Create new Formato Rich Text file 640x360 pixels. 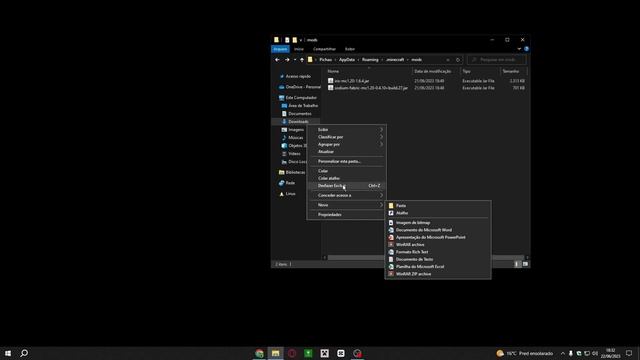(x=438, y=252)
